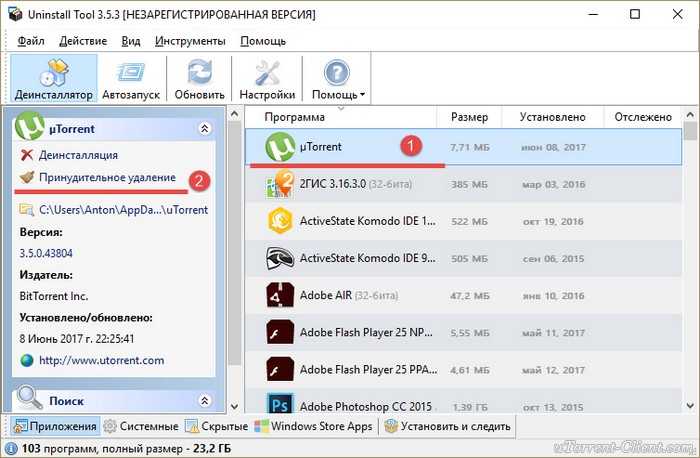Switch to the Приложения tab

(x=55, y=426)
